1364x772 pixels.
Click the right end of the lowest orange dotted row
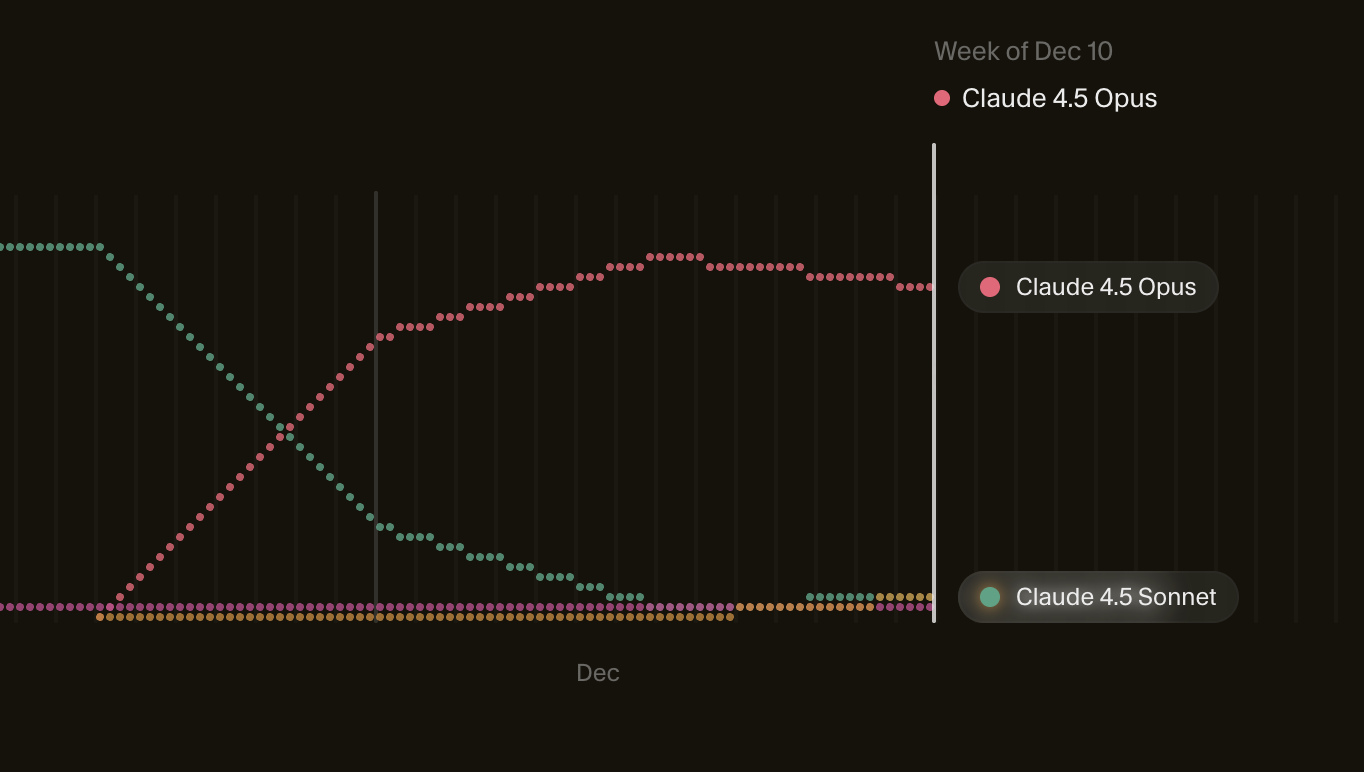click(730, 617)
